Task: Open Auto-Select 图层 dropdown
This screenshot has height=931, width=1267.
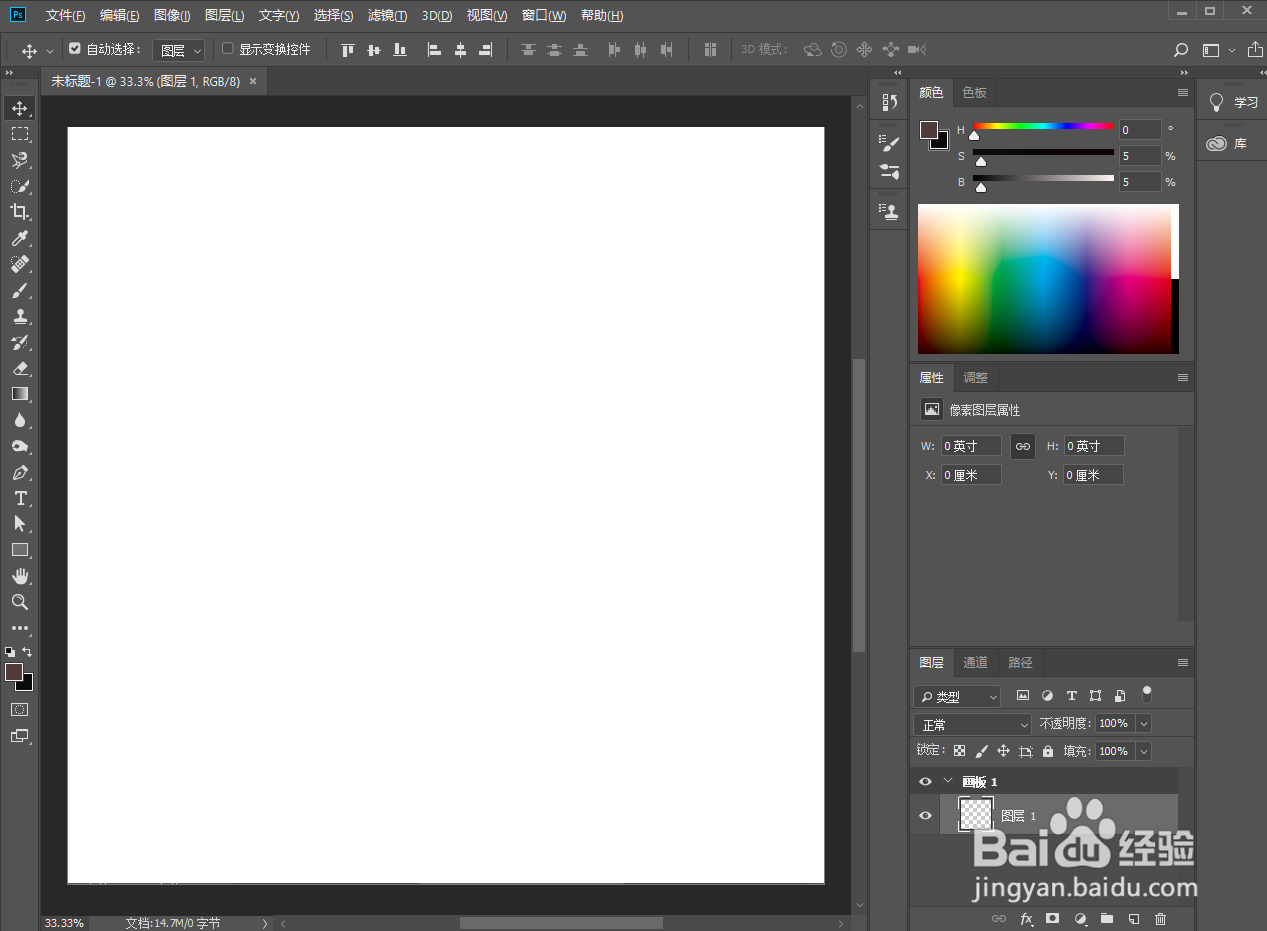Action: (x=179, y=50)
